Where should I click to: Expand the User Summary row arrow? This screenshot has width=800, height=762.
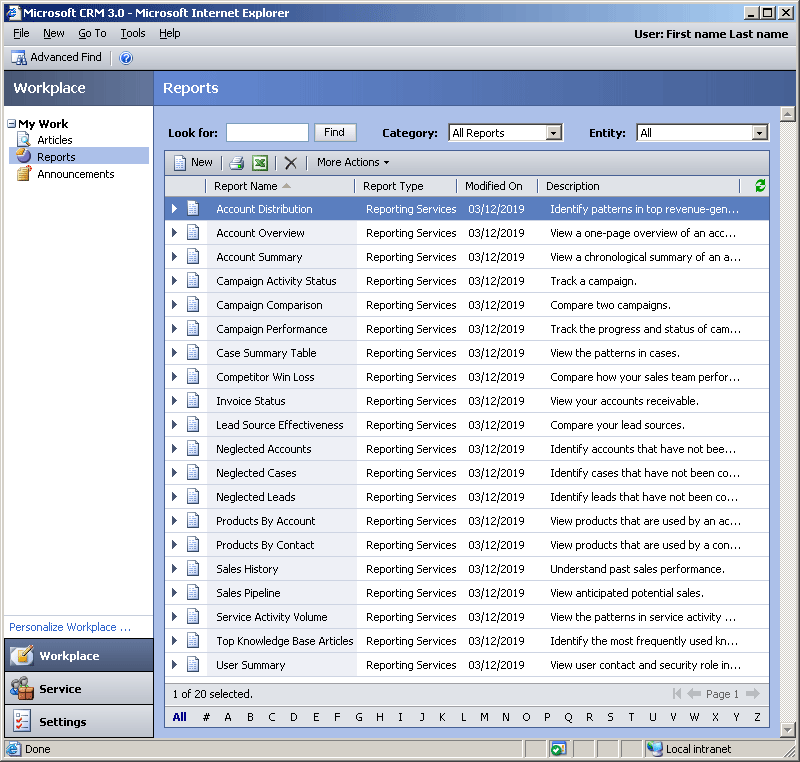click(174, 665)
